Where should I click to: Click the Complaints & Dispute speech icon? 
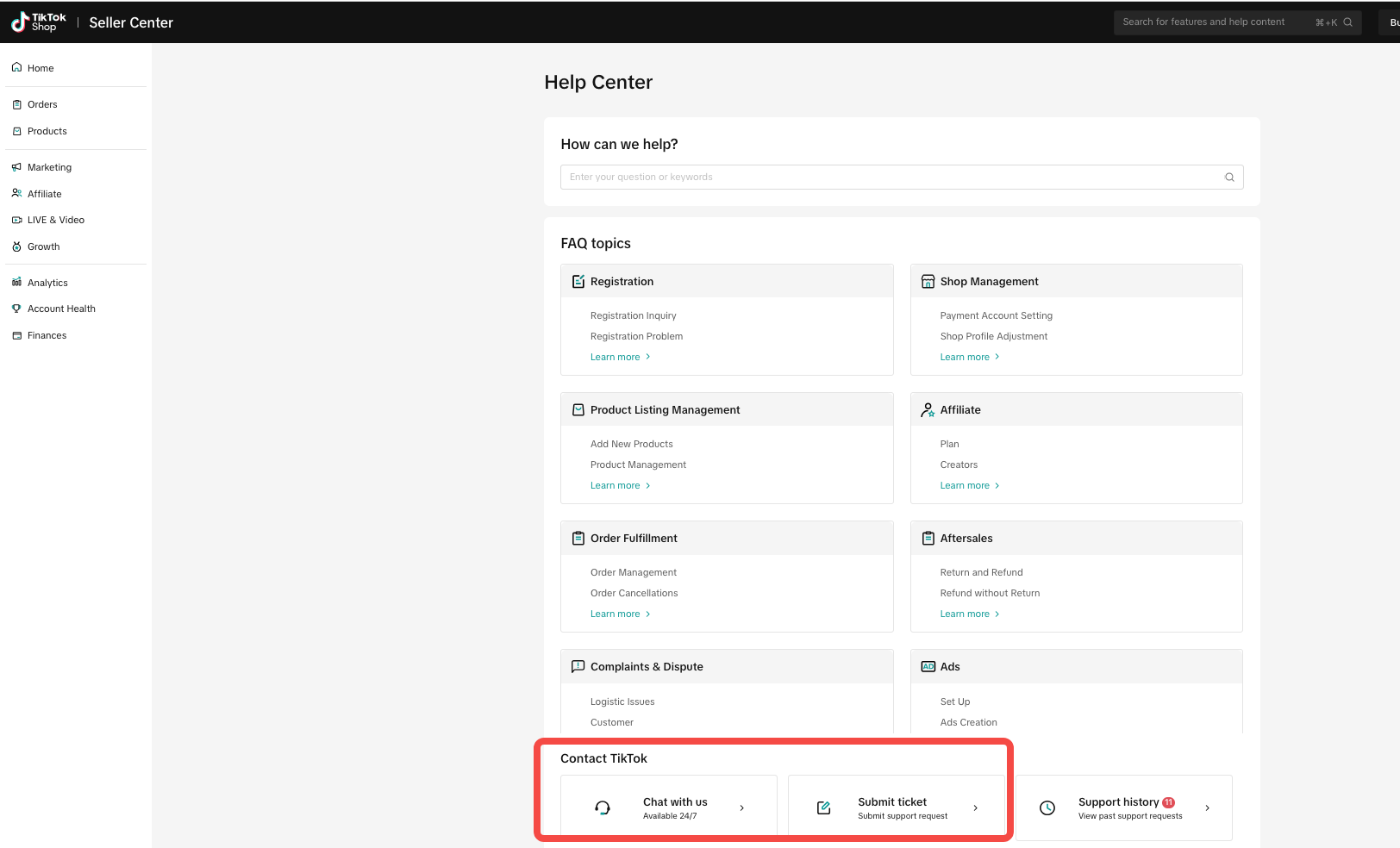click(x=578, y=667)
